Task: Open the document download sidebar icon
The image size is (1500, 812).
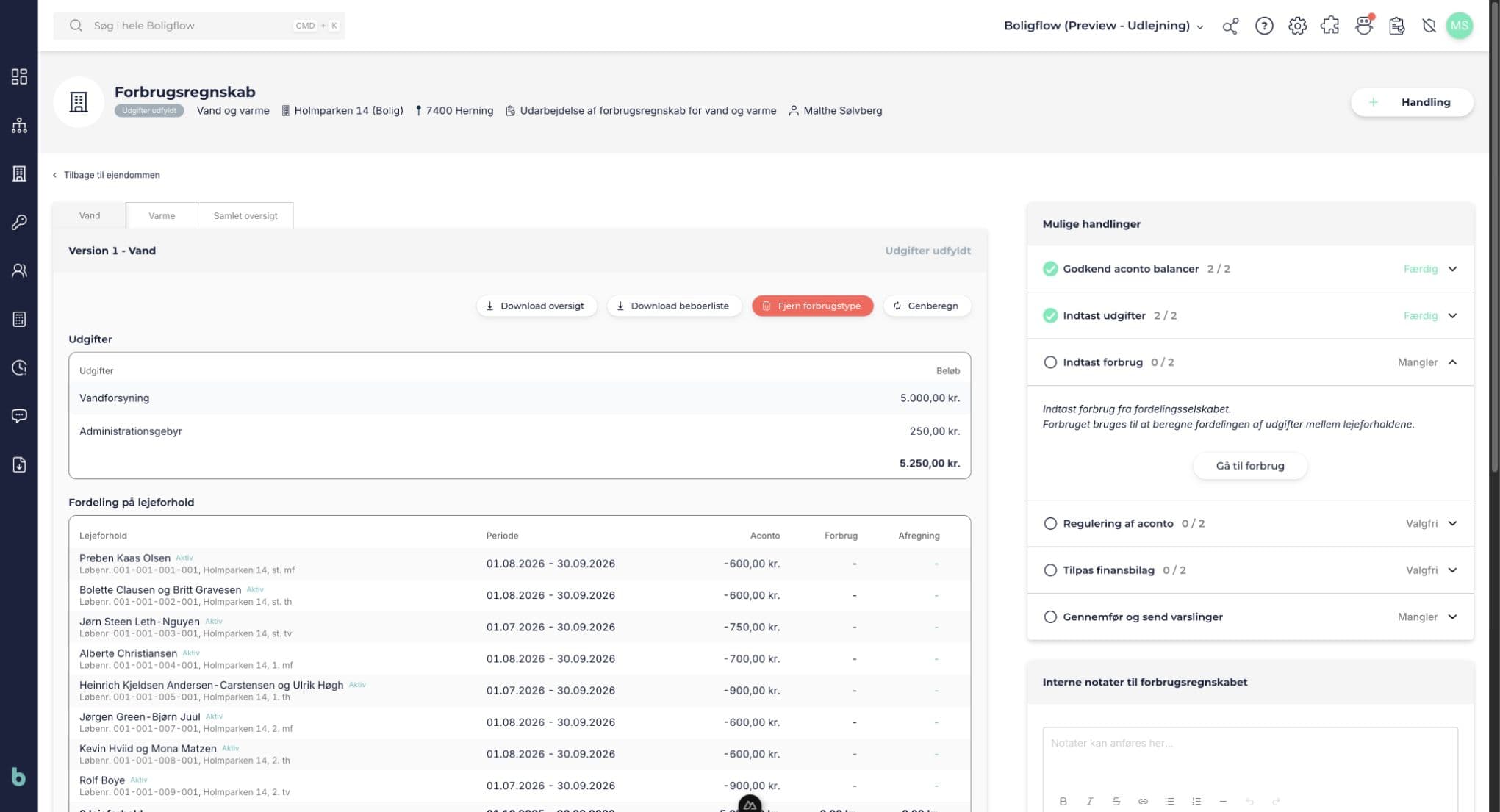Action: point(19,464)
